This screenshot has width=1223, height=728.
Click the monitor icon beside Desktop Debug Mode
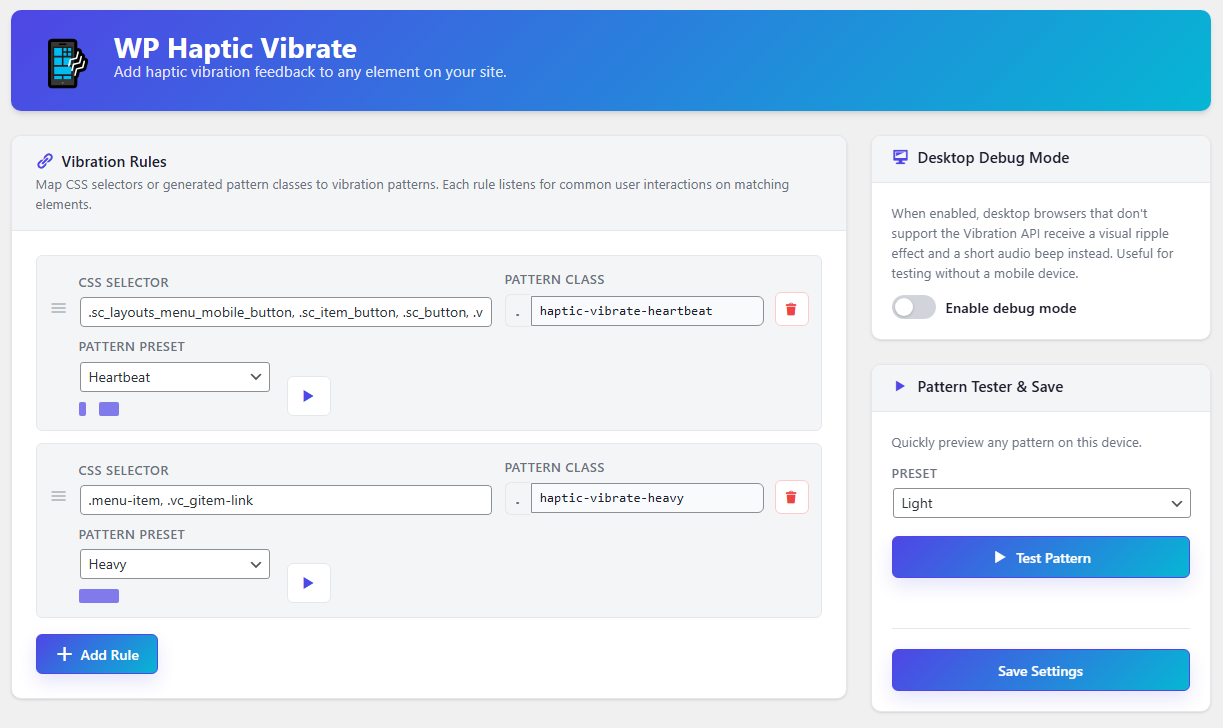900,157
